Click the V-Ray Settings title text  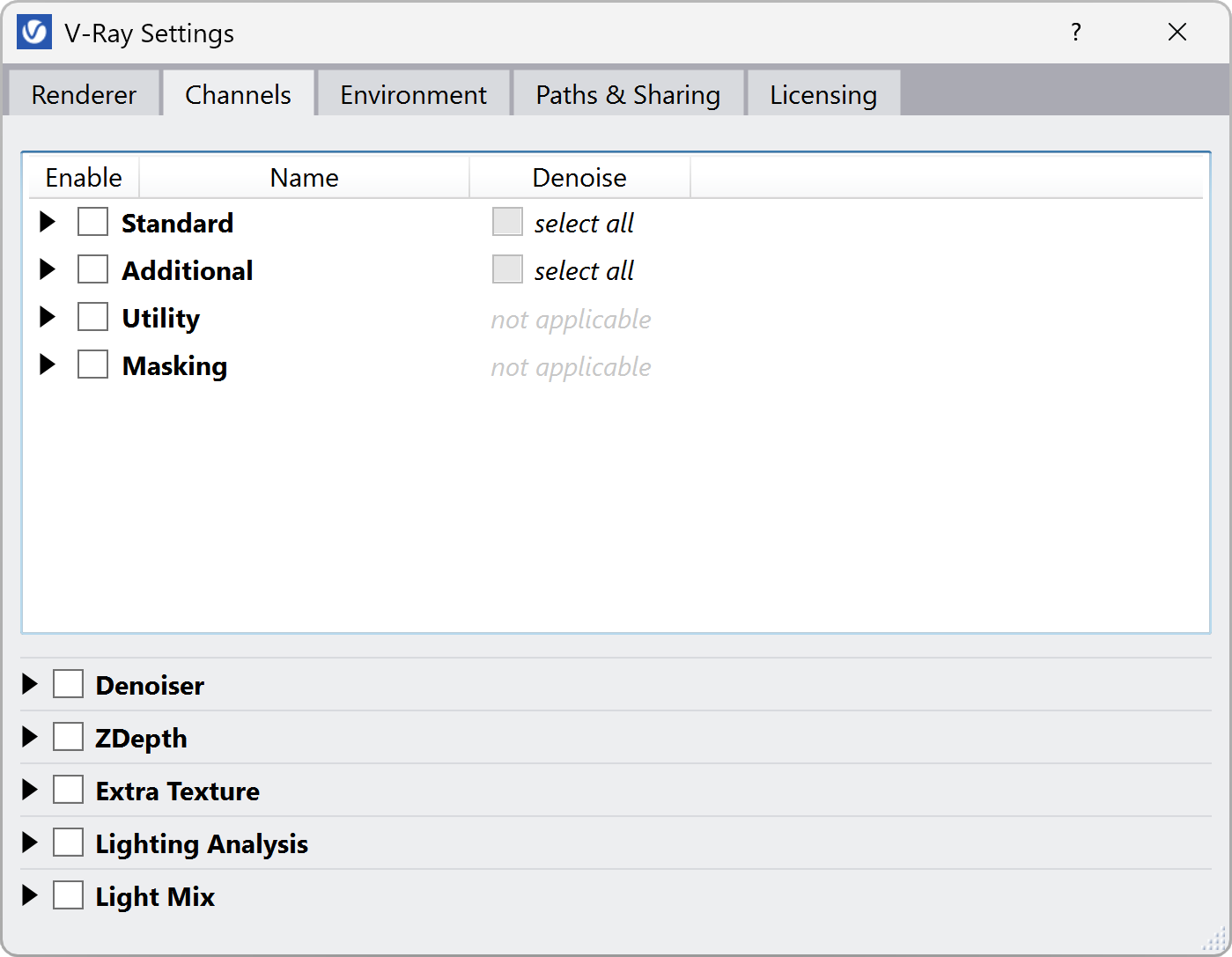[149, 33]
